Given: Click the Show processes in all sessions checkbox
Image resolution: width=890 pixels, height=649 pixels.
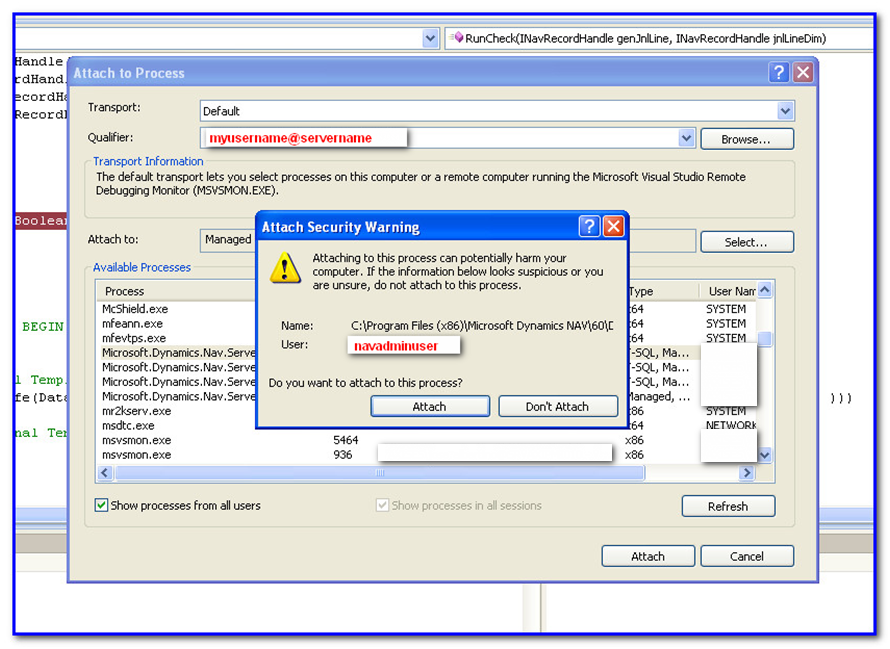Looking at the screenshot, I should click(x=384, y=505).
